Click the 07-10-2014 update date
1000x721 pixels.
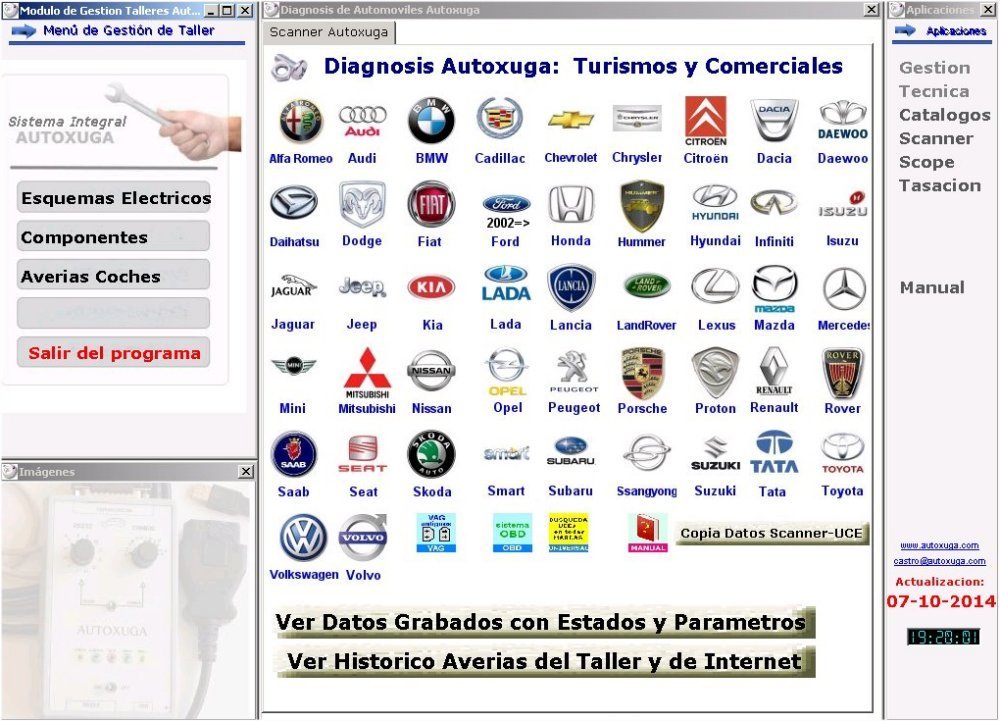(941, 601)
